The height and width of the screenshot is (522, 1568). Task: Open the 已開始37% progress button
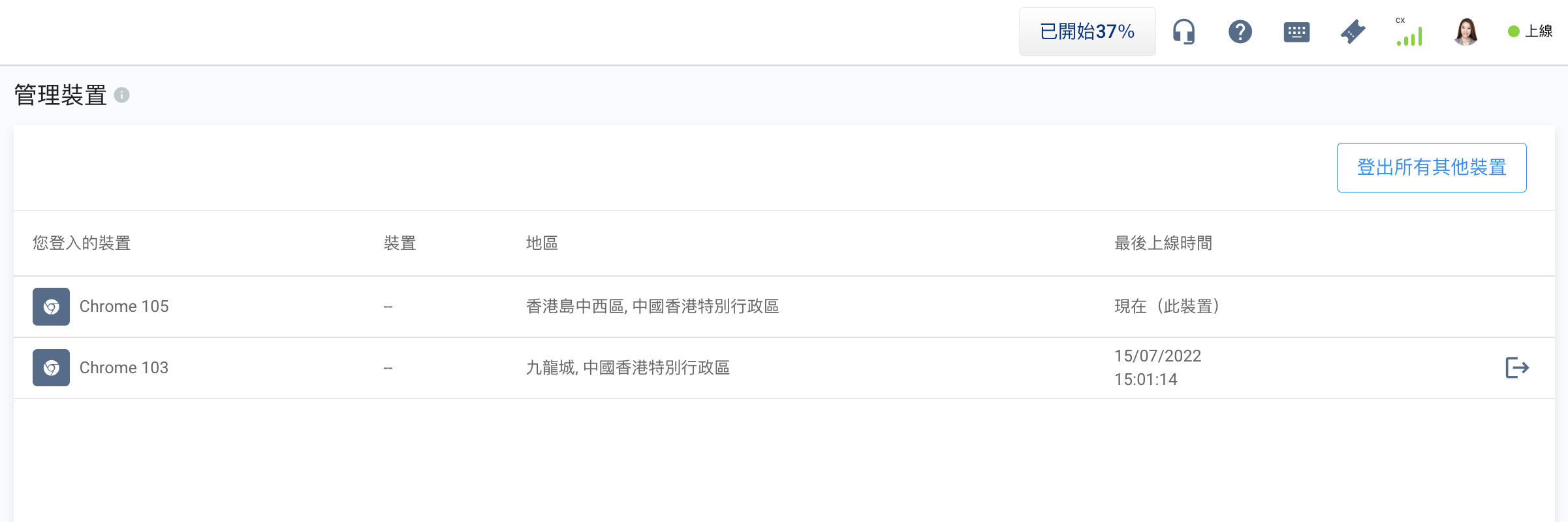(1087, 31)
